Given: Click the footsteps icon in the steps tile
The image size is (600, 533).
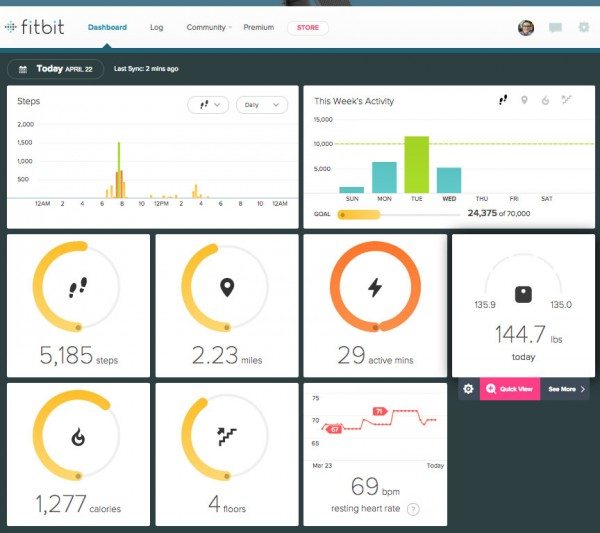Looking at the screenshot, I should [78, 287].
